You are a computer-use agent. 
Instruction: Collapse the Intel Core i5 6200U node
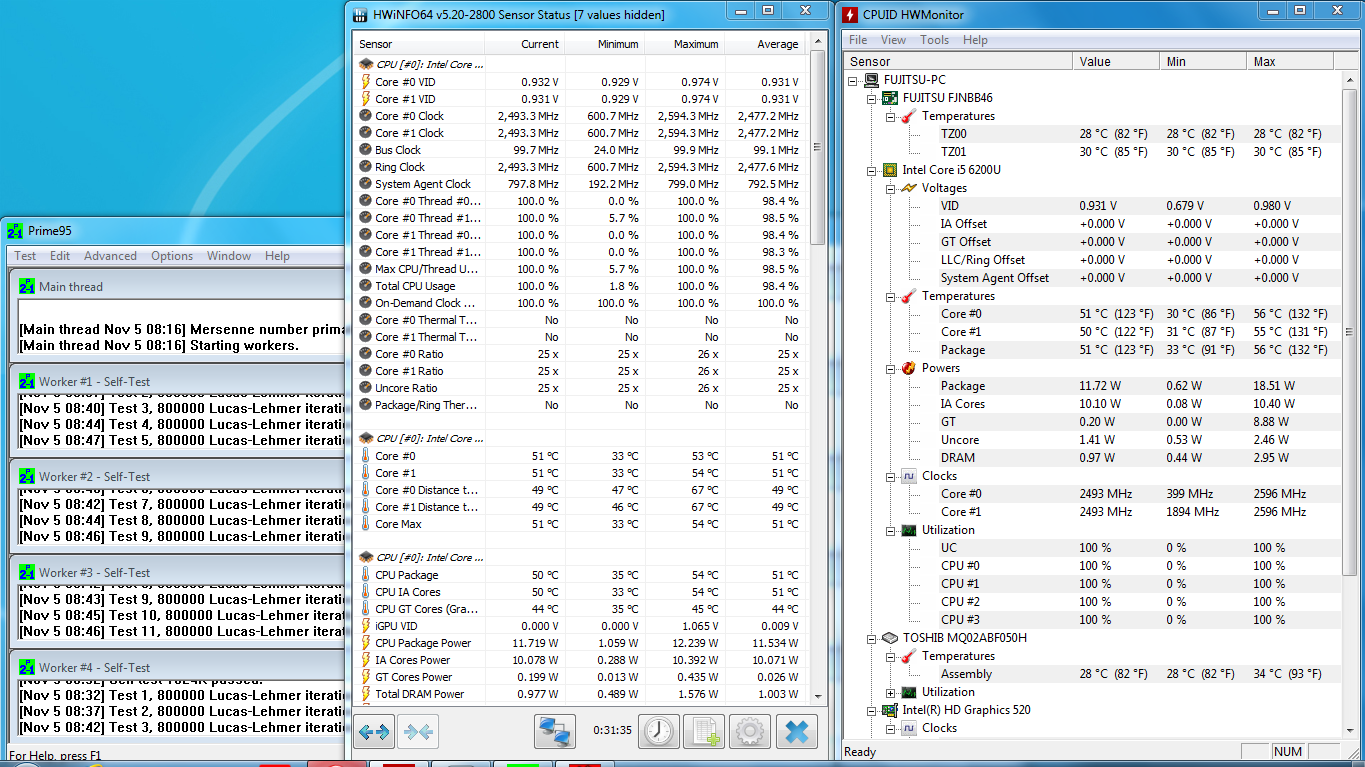pyautogui.click(x=871, y=170)
